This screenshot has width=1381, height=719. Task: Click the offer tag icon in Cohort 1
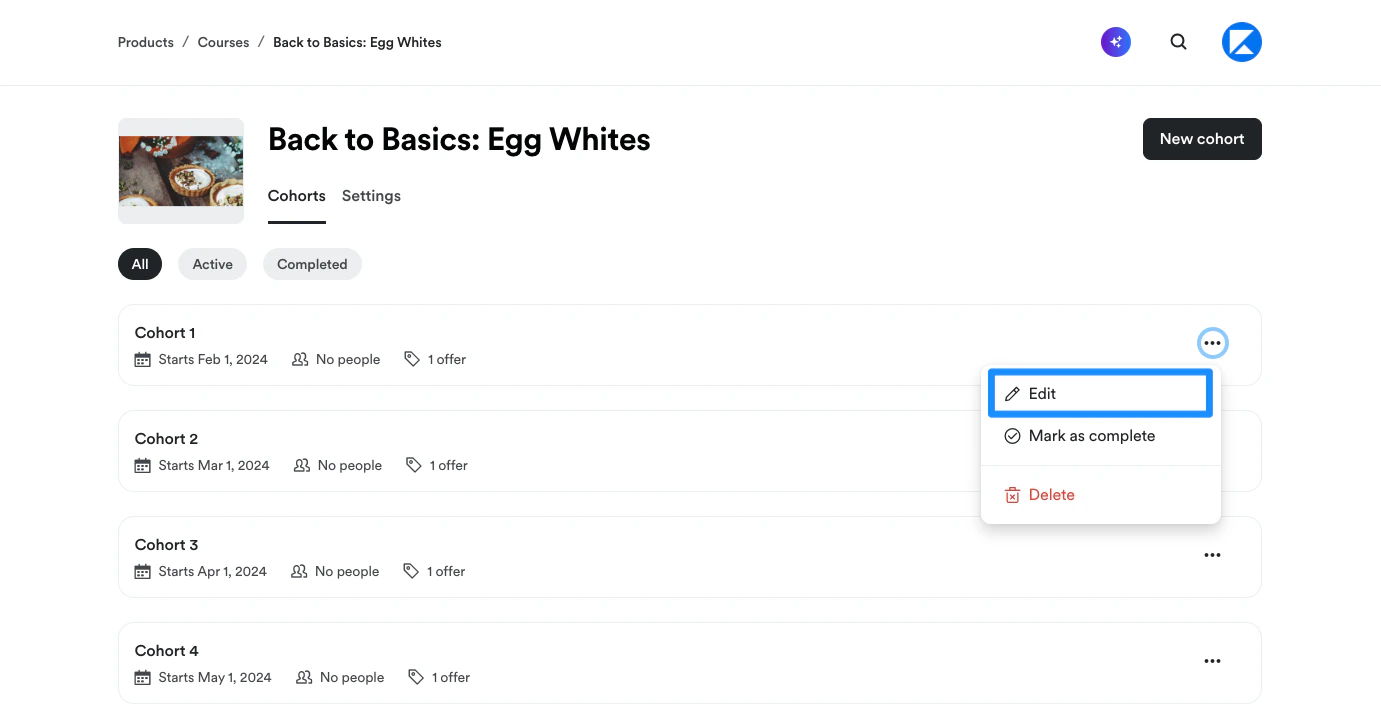(412, 360)
